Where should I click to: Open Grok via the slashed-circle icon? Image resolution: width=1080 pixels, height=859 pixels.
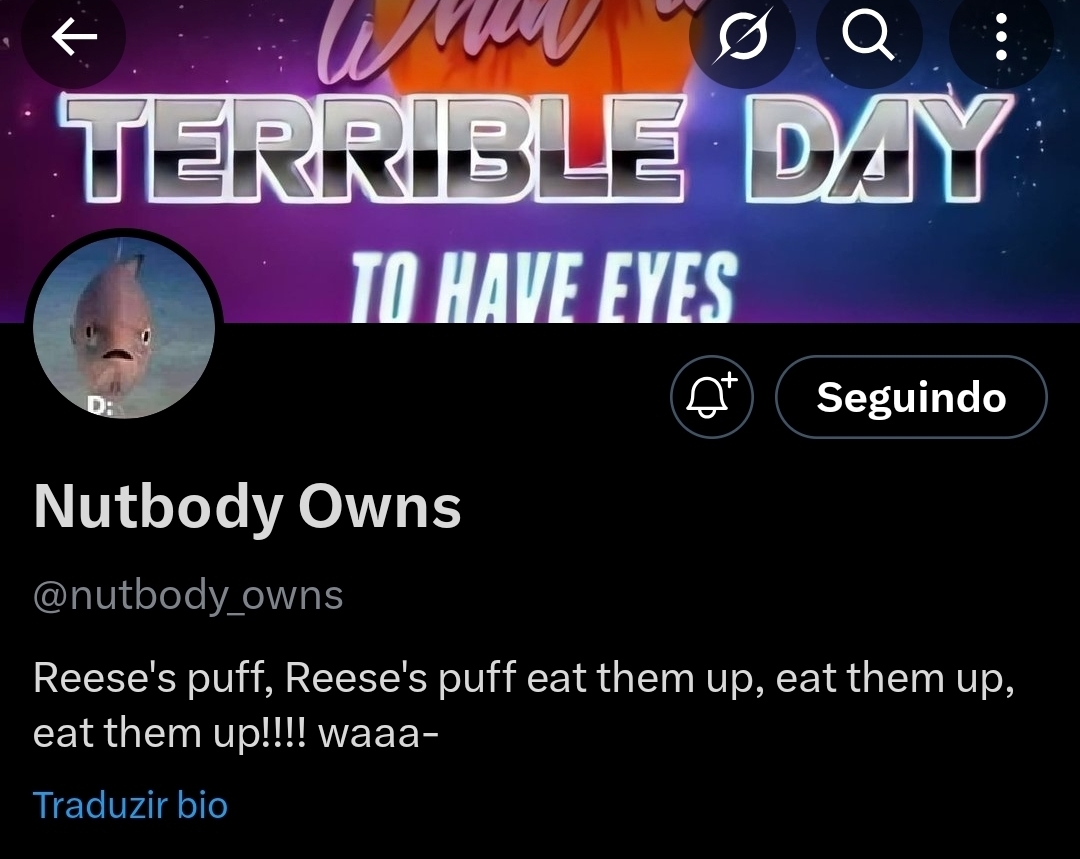point(742,36)
